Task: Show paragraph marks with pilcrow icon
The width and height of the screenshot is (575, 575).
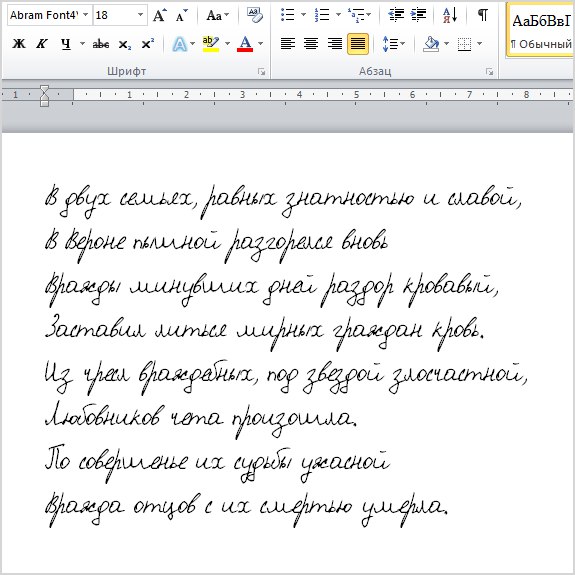Action: pos(483,15)
